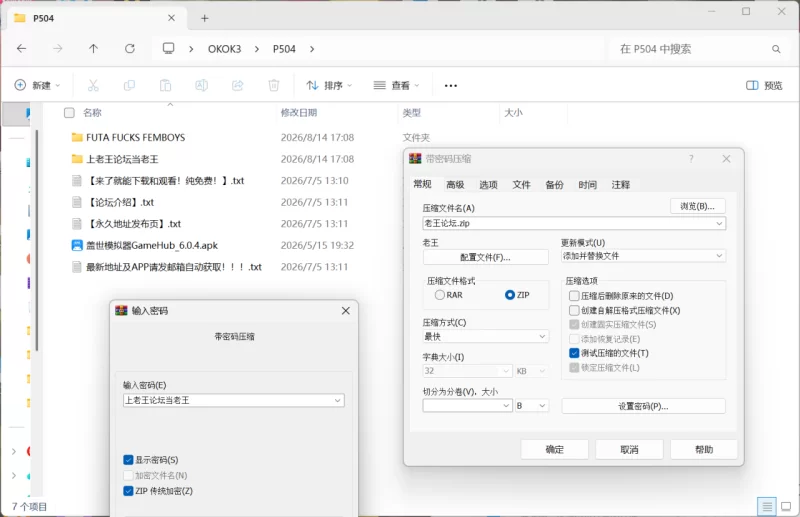Open the 排序 sort dropdown
Image resolution: width=800 pixels, height=517 pixels.
pos(329,85)
